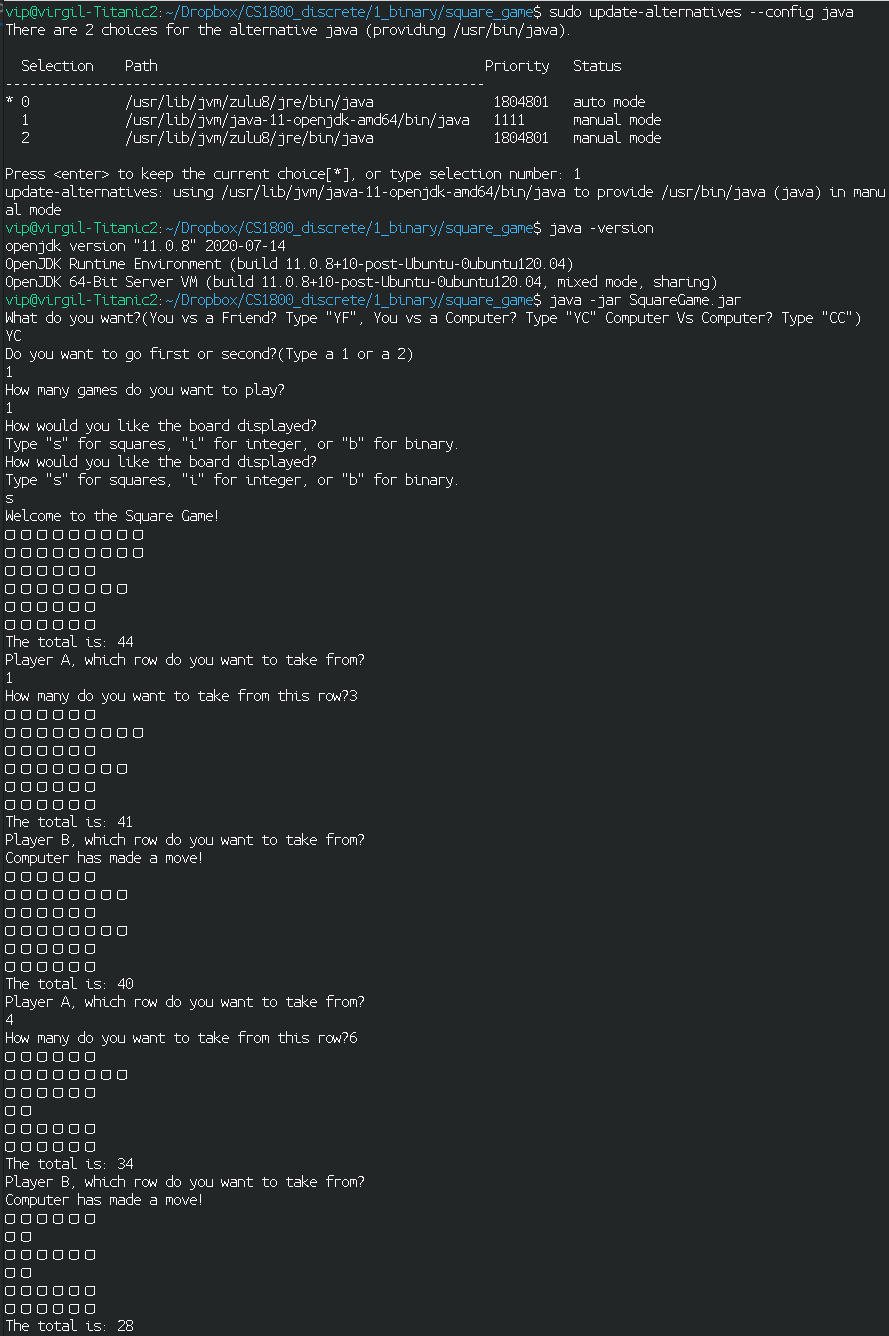
Task: Click the java-11-openjdk-amd64 path in the table
Action: (297, 120)
